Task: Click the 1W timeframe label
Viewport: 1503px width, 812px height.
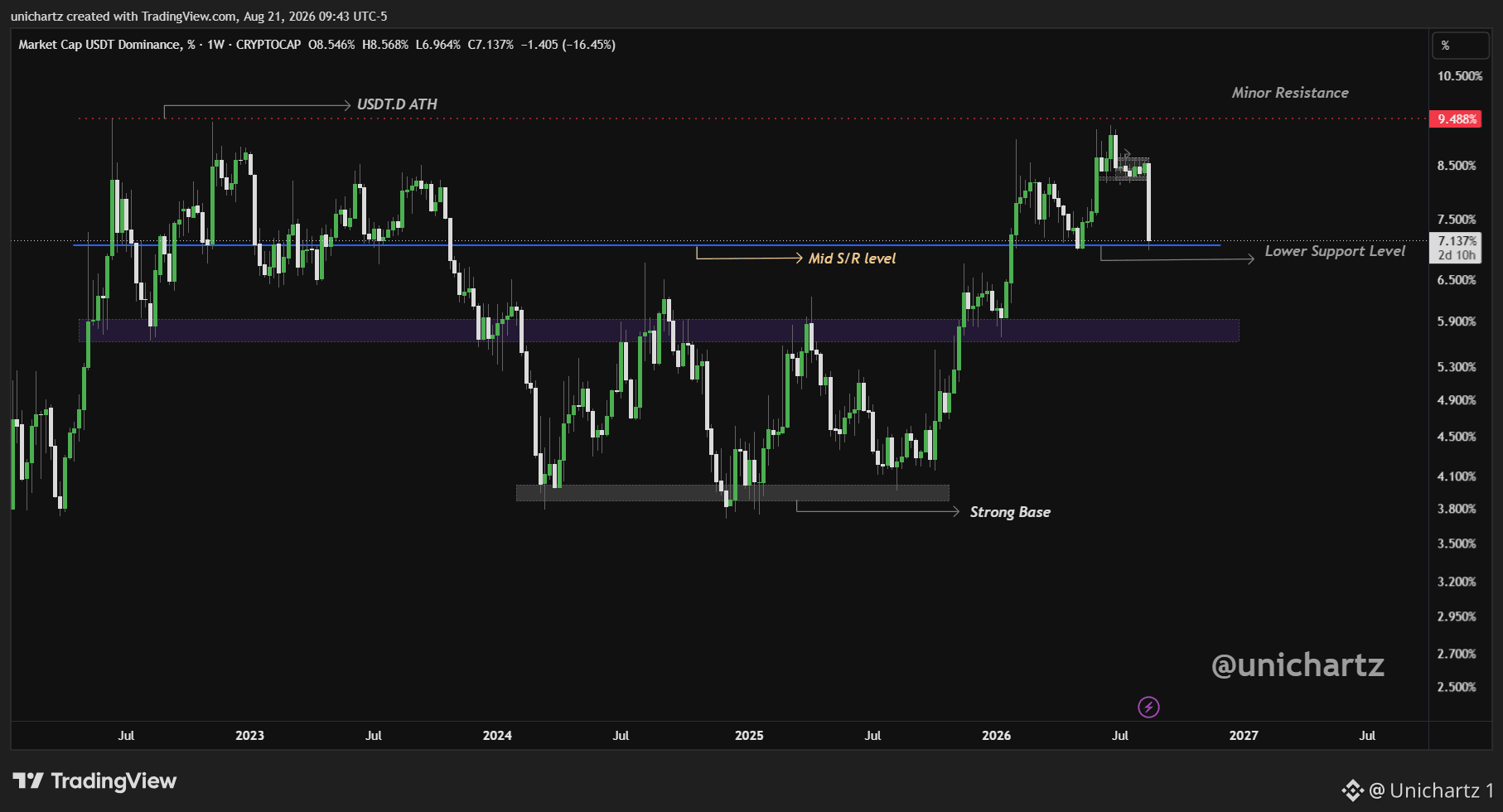Action: click(215, 45)
